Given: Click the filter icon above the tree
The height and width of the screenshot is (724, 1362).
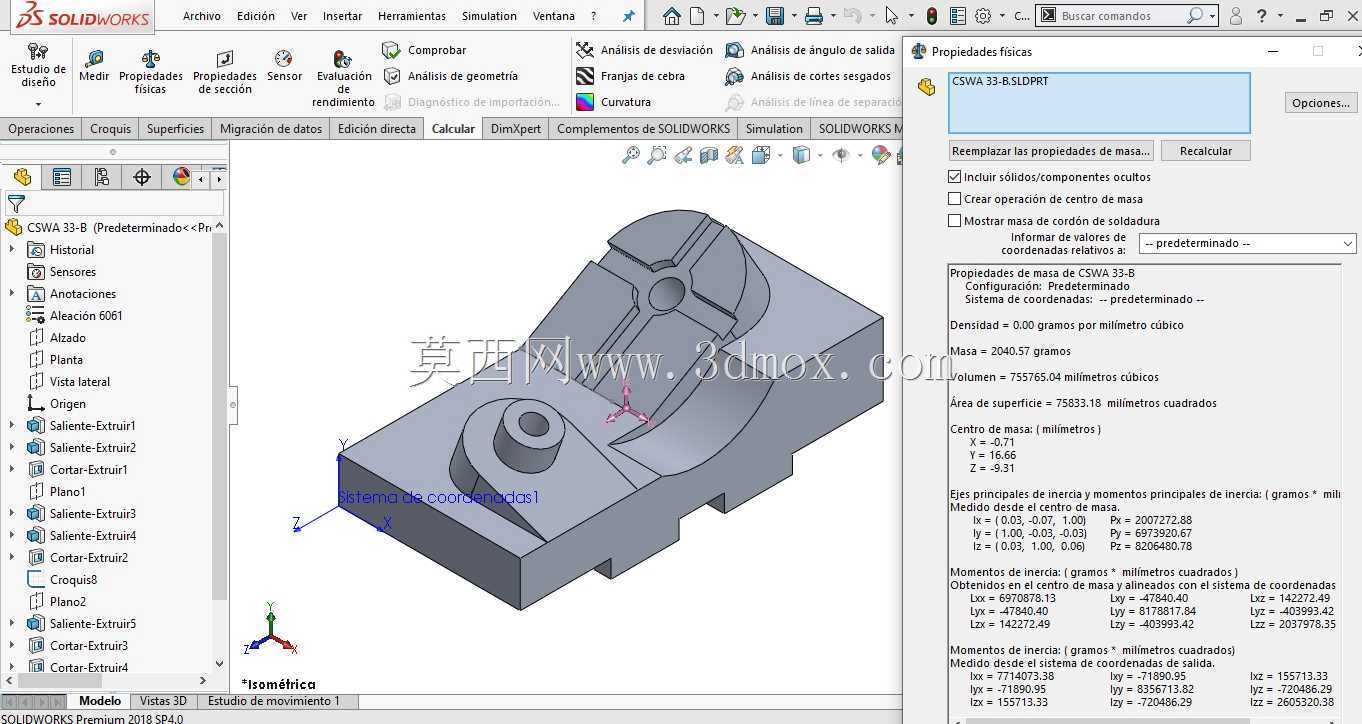Looking at the screenshot, I should click(x=15, y=204).
